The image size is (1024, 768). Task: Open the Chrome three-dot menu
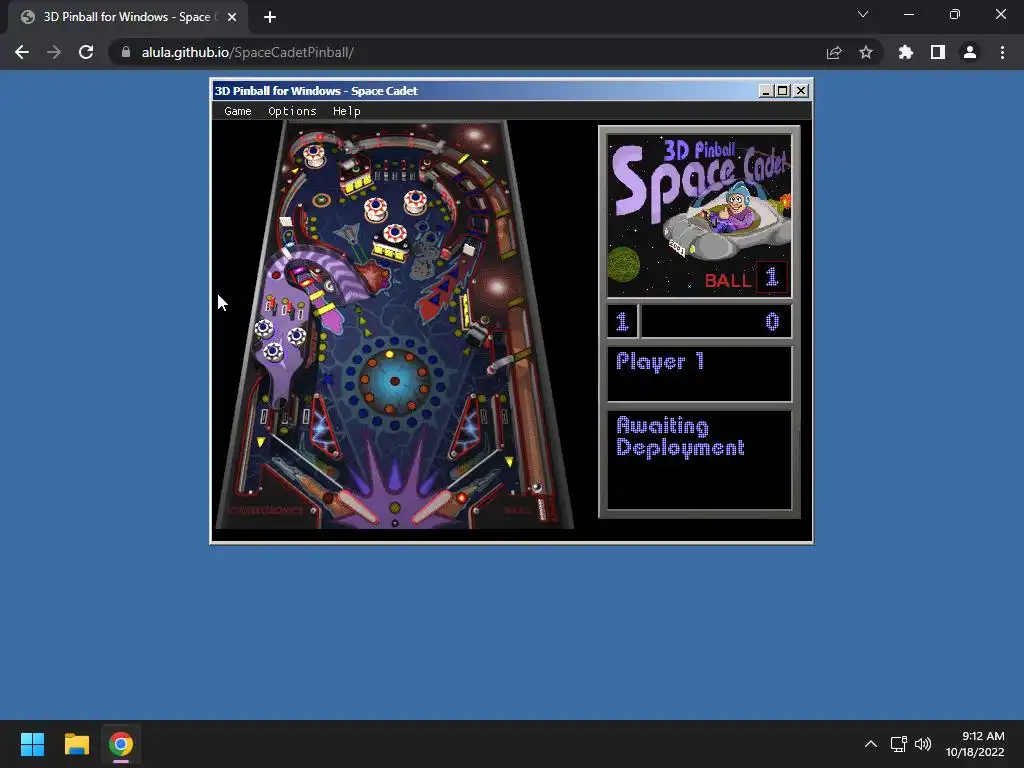1002,52
